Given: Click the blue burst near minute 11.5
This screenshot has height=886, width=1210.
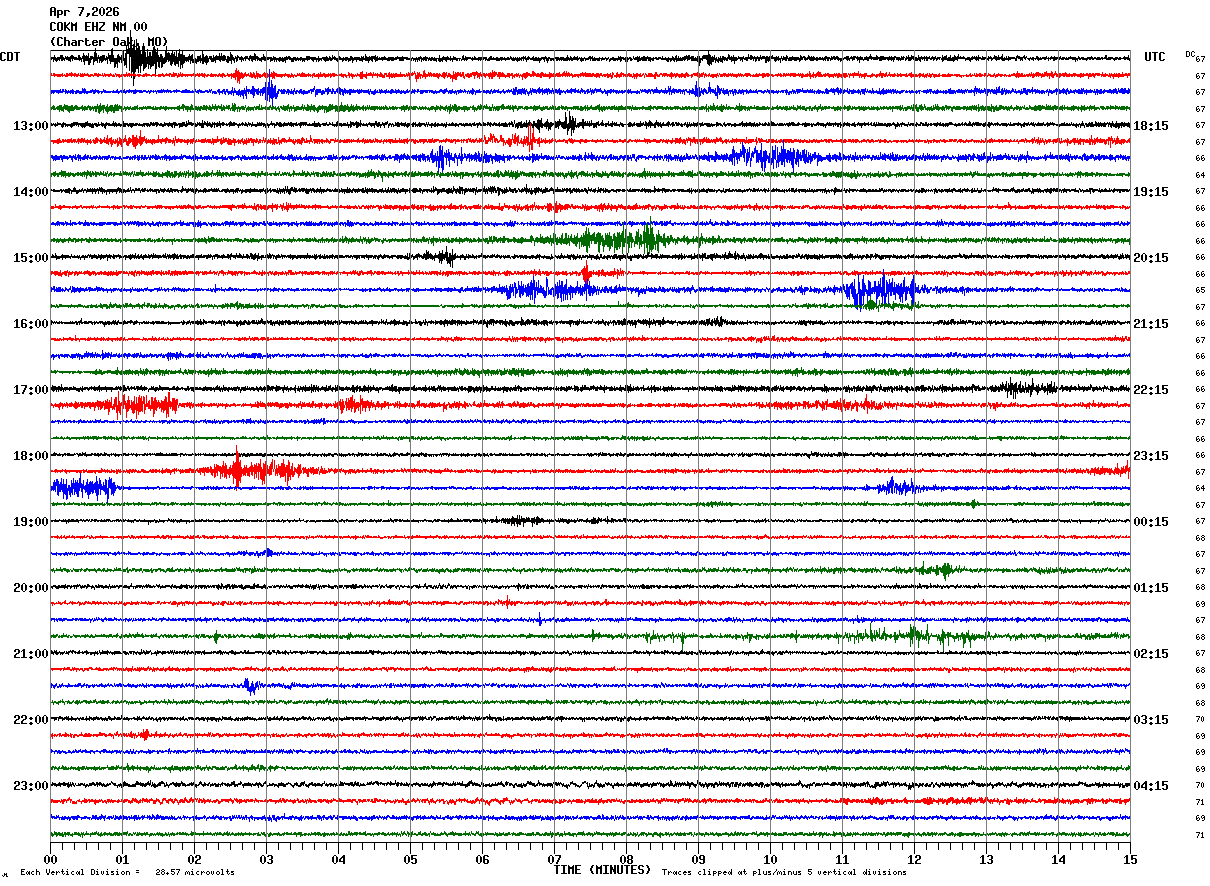Looking at the screenshot, I should tap(880, 290).
